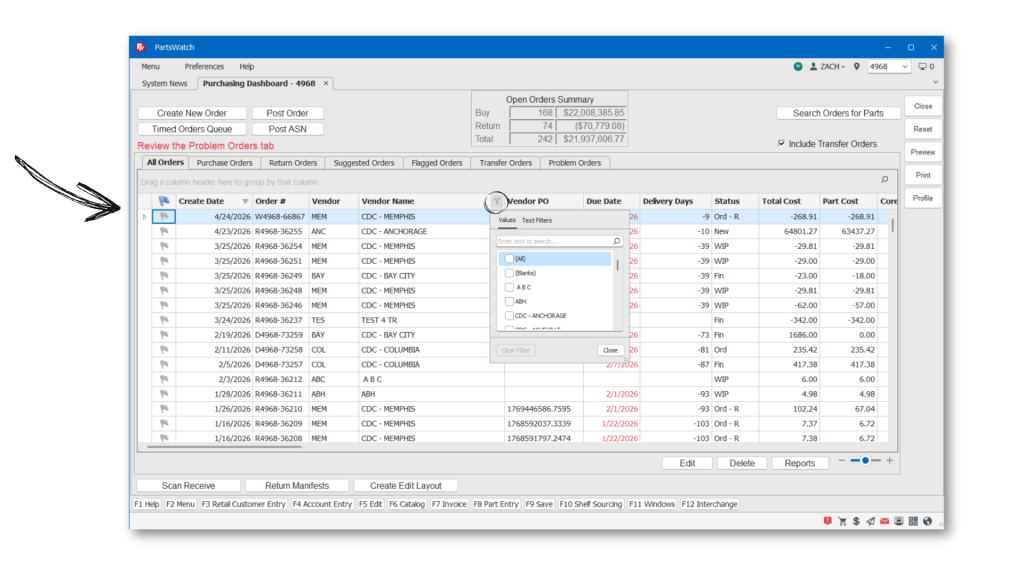Click the flag icon for order R4968-36210
Viewport: 1024px width, 576px height.
coord(164,409)
